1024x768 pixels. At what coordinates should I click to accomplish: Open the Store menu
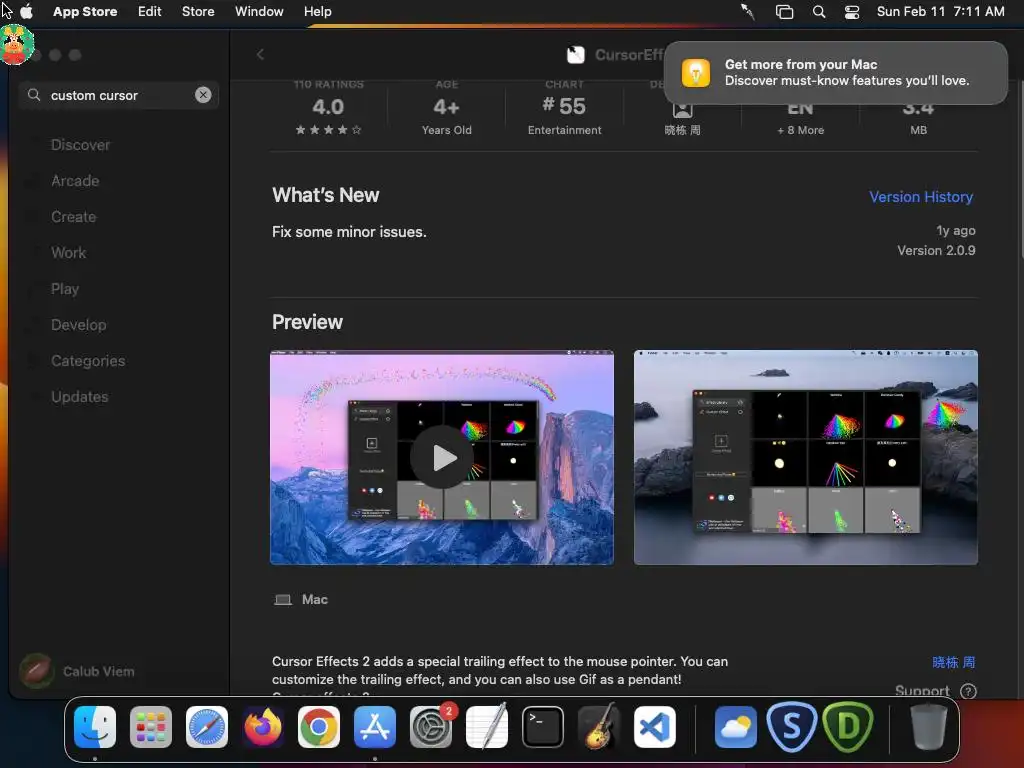coord(198,11)
